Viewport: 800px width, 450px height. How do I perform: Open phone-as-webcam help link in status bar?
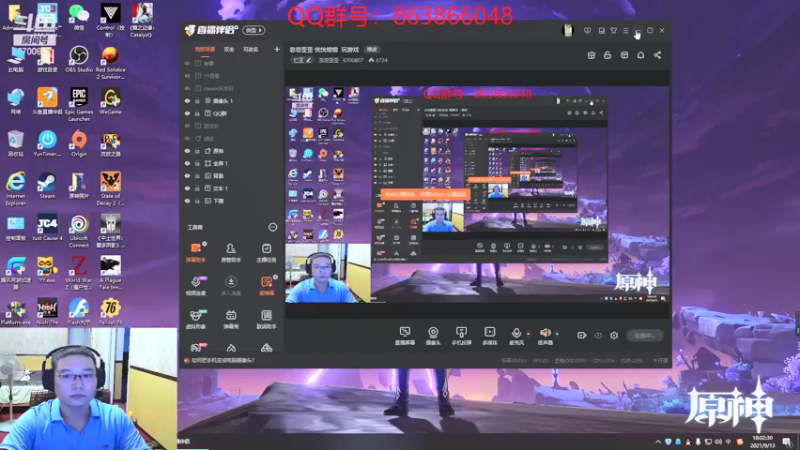[222, 360]
